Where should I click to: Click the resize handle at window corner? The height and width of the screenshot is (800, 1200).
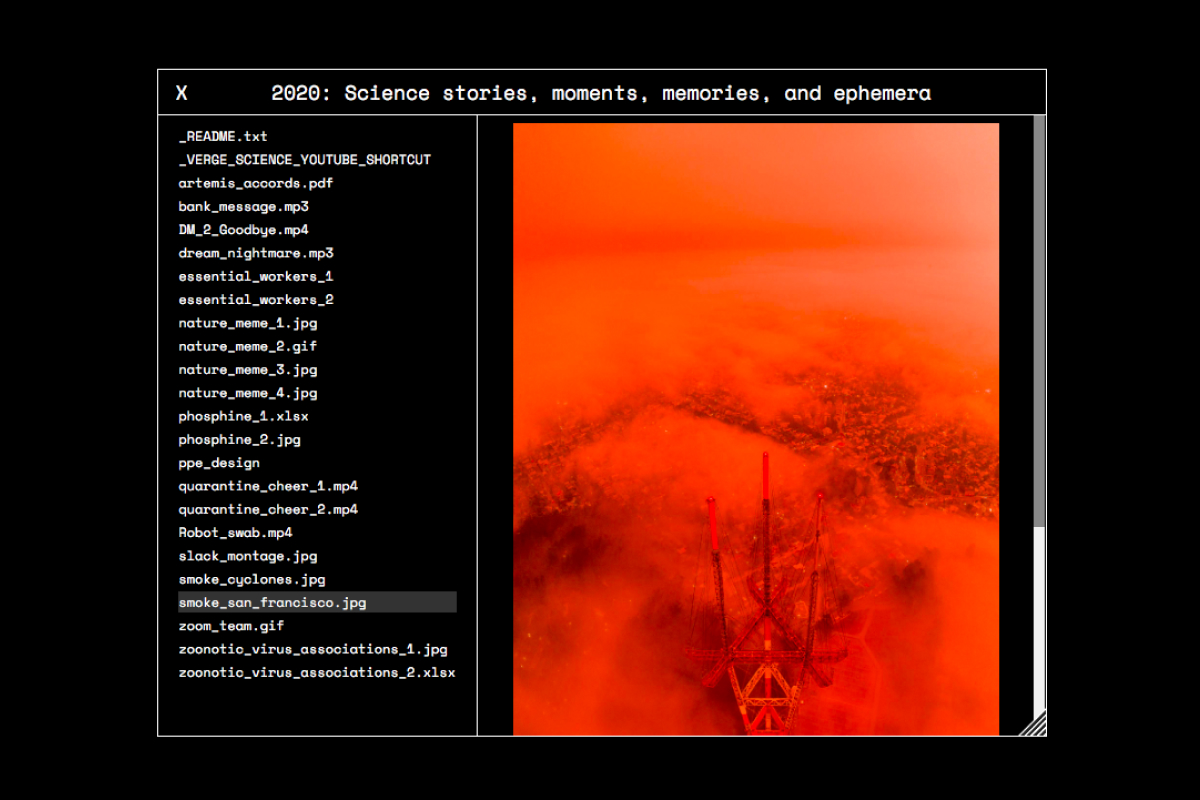[x=1035, y=725]
